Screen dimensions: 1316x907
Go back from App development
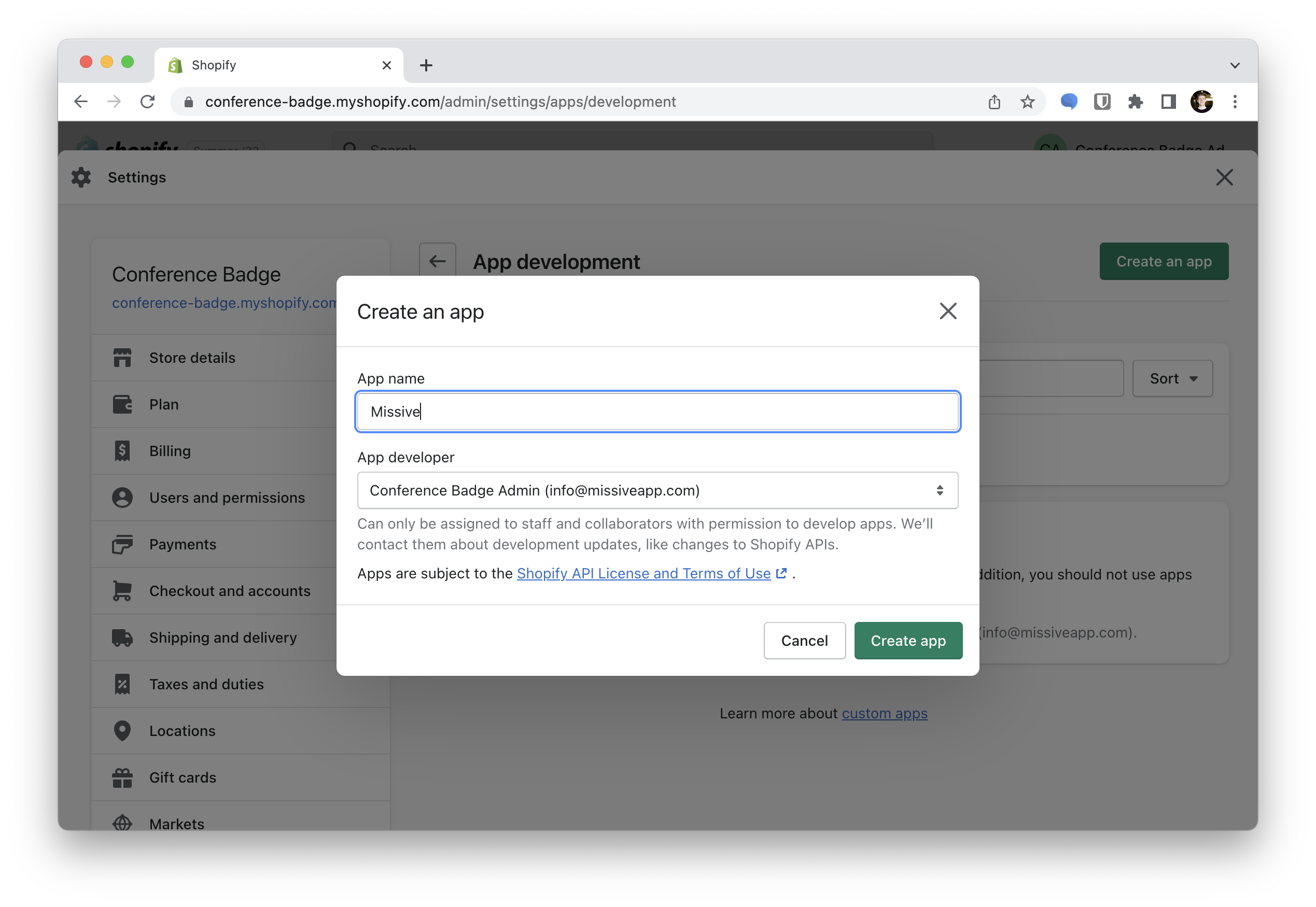coord(437,261)
